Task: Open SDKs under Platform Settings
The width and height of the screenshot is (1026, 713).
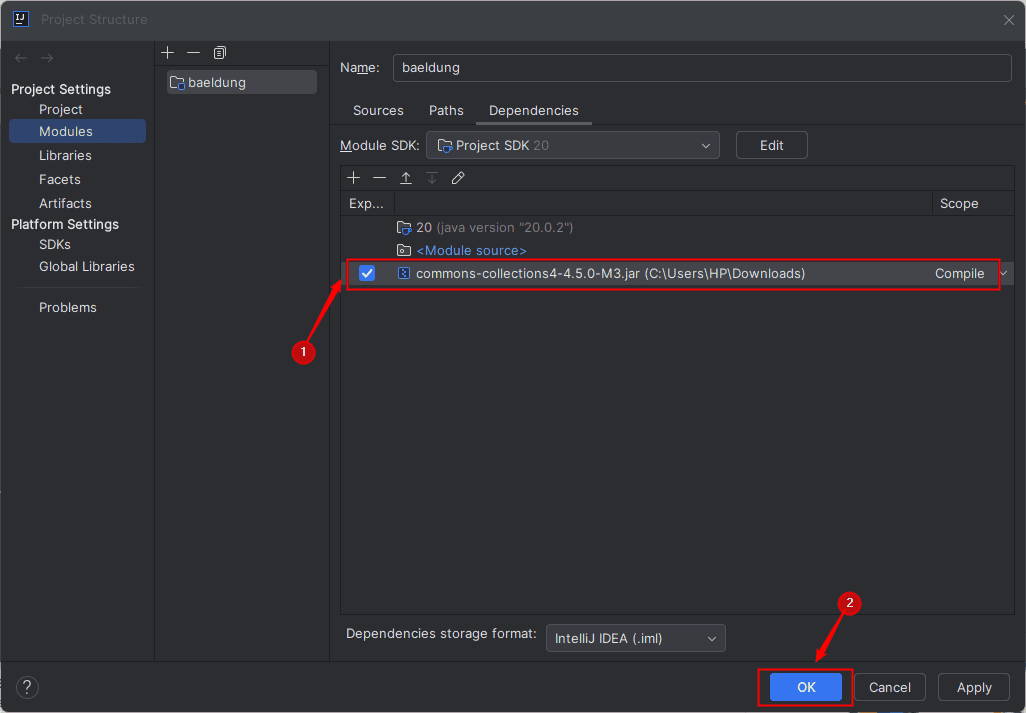Action: [55, 244]
